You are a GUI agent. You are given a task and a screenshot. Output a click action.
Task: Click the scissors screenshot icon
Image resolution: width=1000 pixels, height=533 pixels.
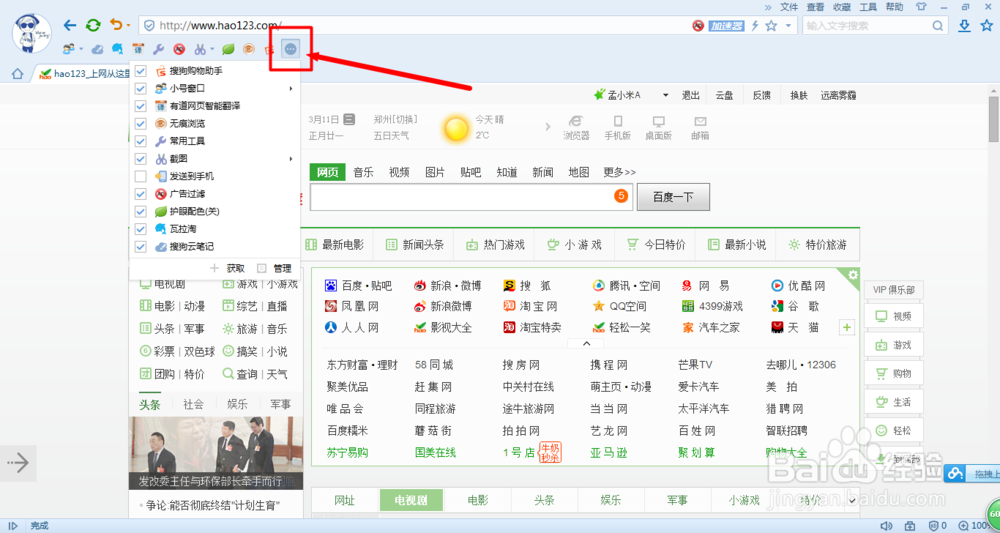click(x=200, y=48)
